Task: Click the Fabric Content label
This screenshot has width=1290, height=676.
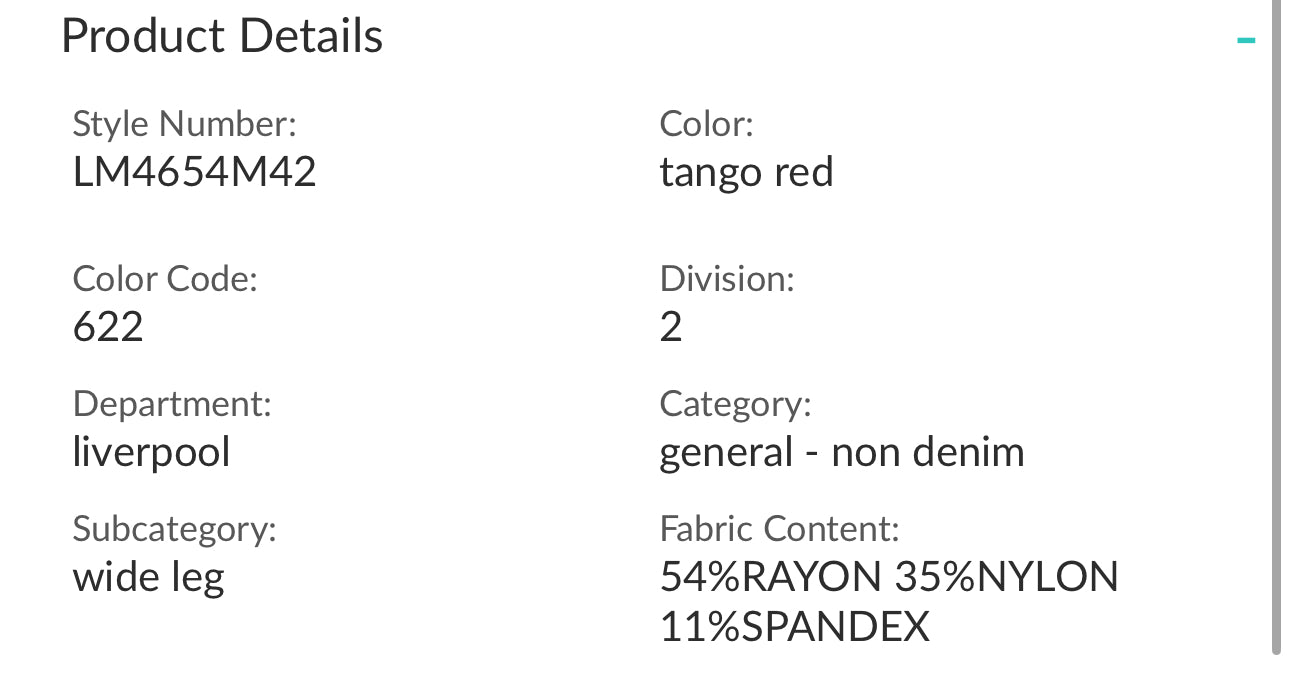Action: click(780, 528)
